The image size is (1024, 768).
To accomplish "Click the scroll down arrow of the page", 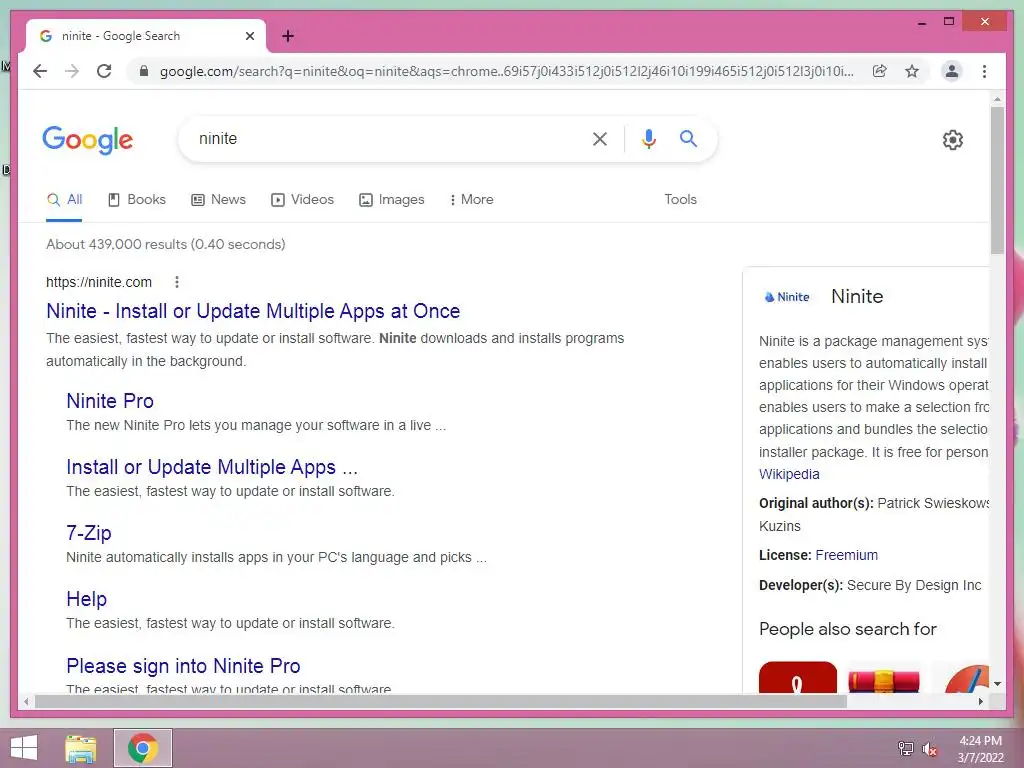I will pyautogui.click(x=997, y=684).
